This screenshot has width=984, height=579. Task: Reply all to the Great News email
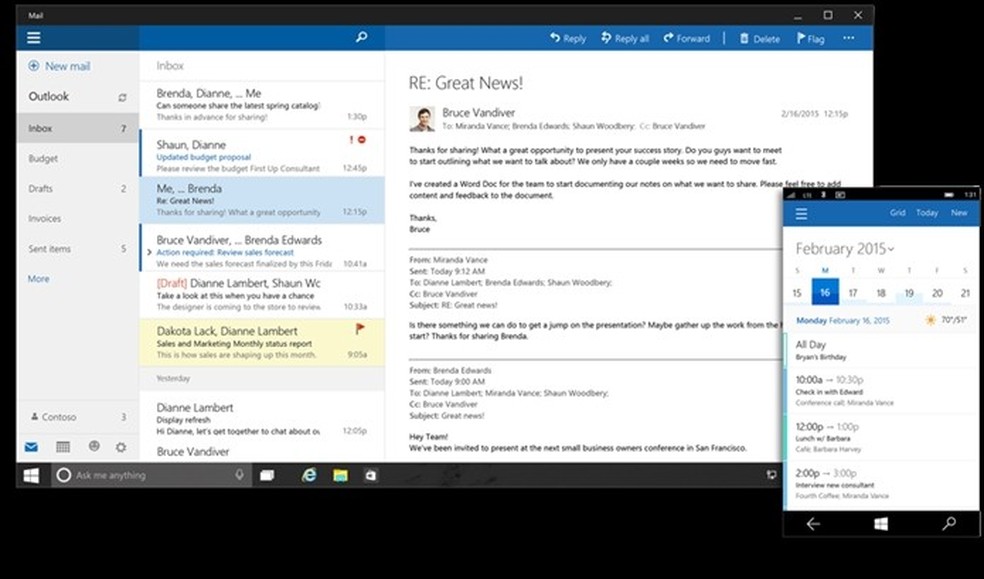625,38
